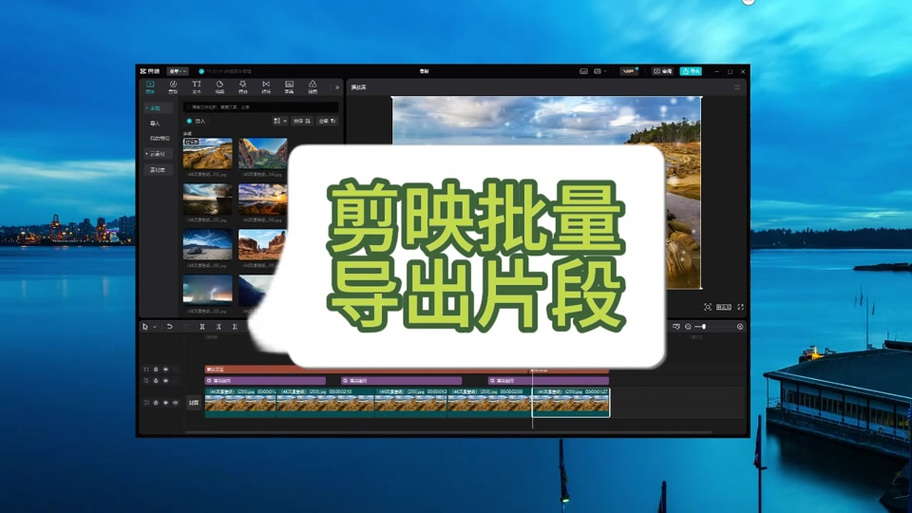Image resolution: width=912 pixels, height=513 pixels.
Task: Click the VIP badge button
Action: tap(629, 71)
